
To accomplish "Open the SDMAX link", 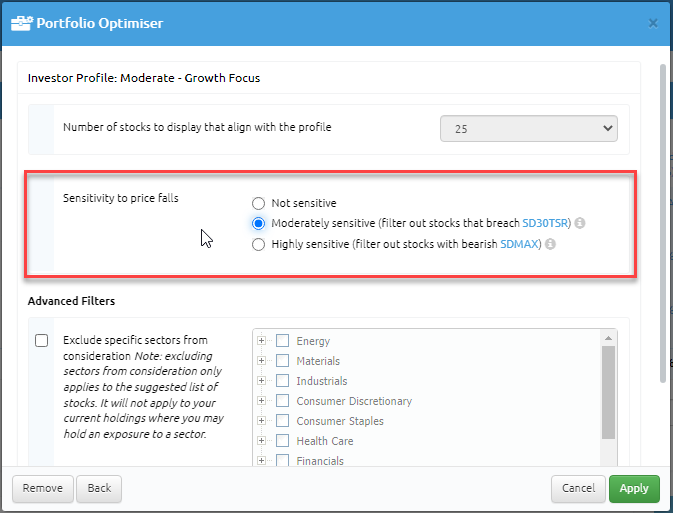I will point(519,244).
